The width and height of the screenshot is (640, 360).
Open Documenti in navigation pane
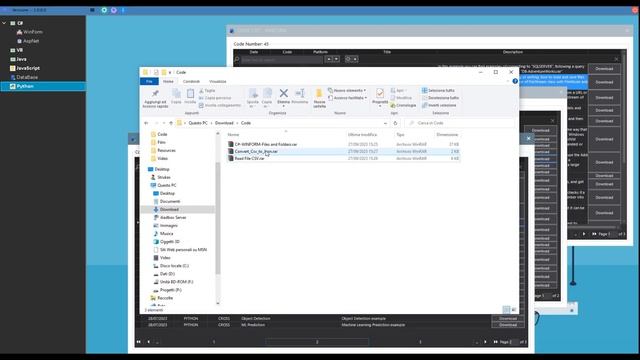point(169,201)
